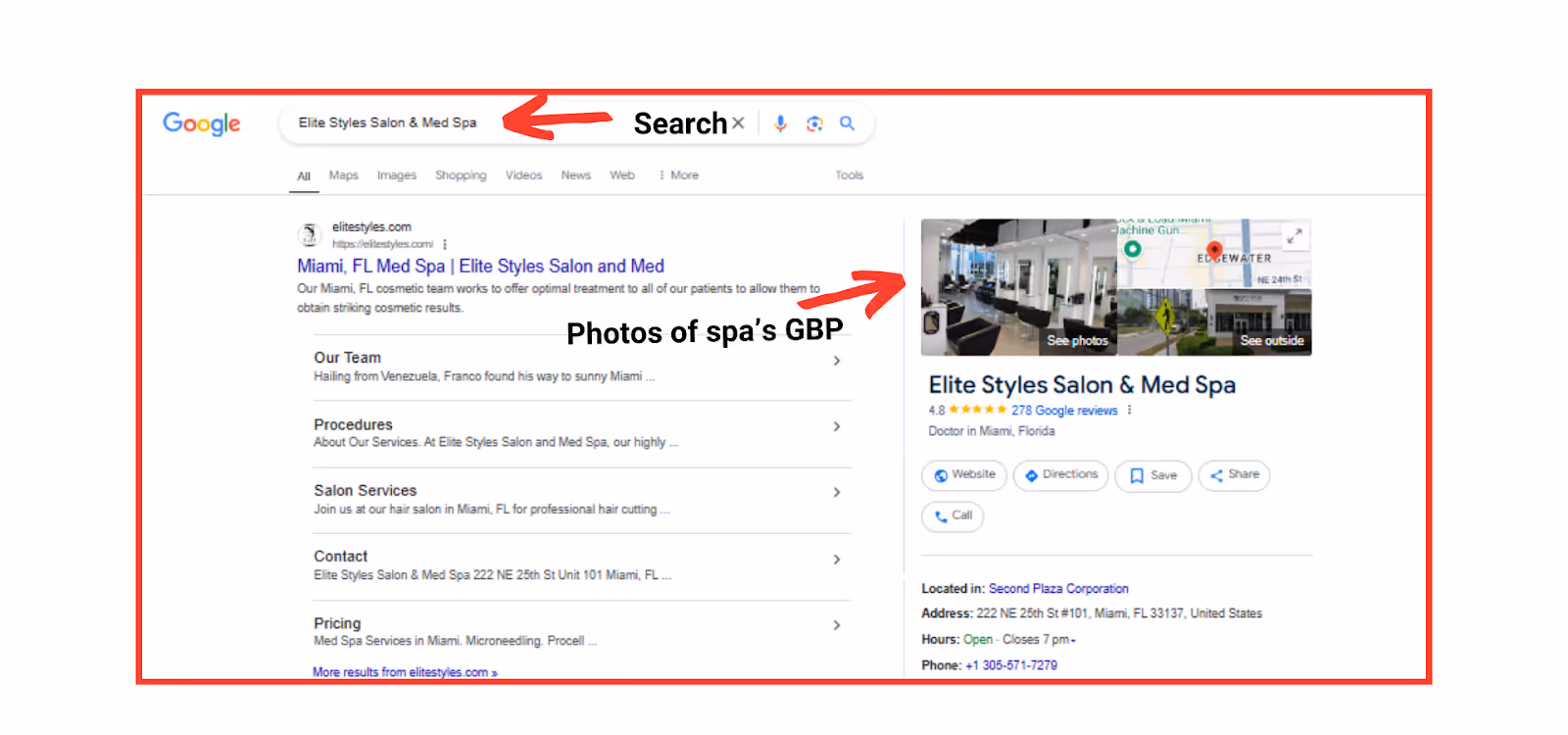Open the Videos tab
The height and width of the screenshot is (735, 1568).
(523, 175)
